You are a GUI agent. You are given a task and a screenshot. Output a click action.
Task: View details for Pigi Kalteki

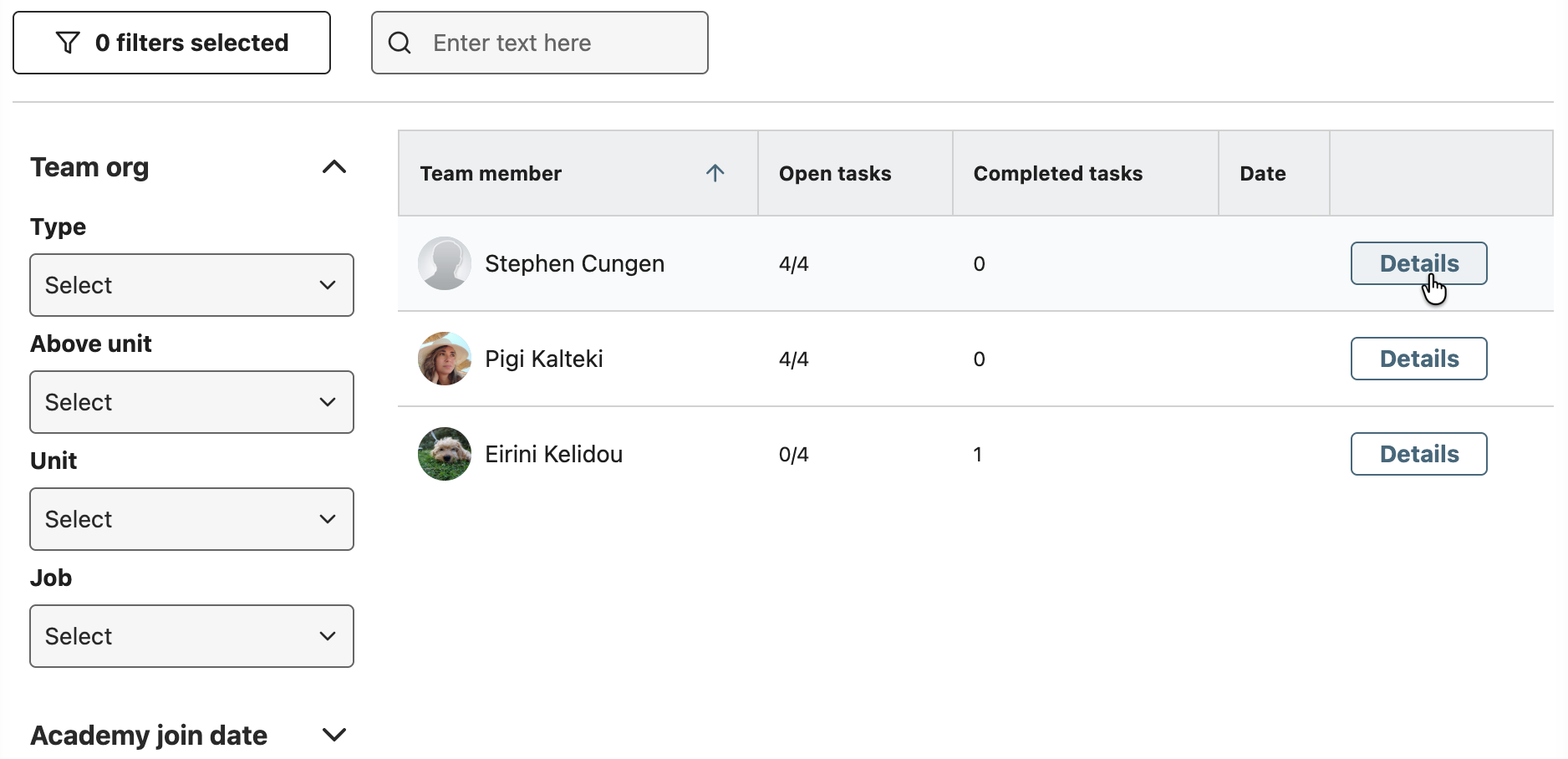tap(1418, 359)
